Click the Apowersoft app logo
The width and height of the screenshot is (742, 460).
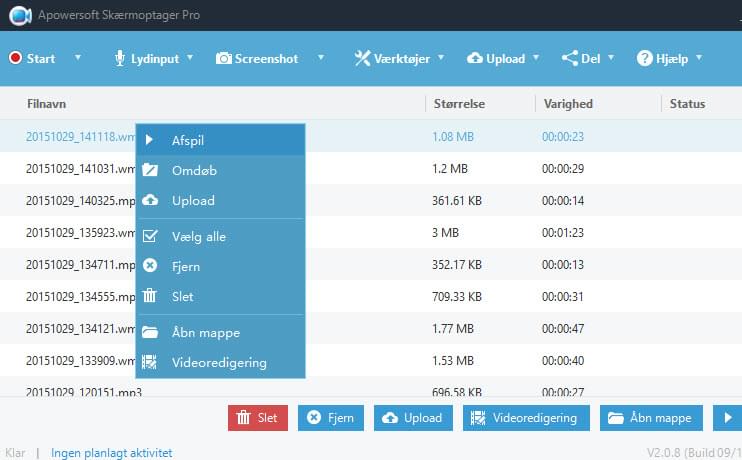[19, 15]
